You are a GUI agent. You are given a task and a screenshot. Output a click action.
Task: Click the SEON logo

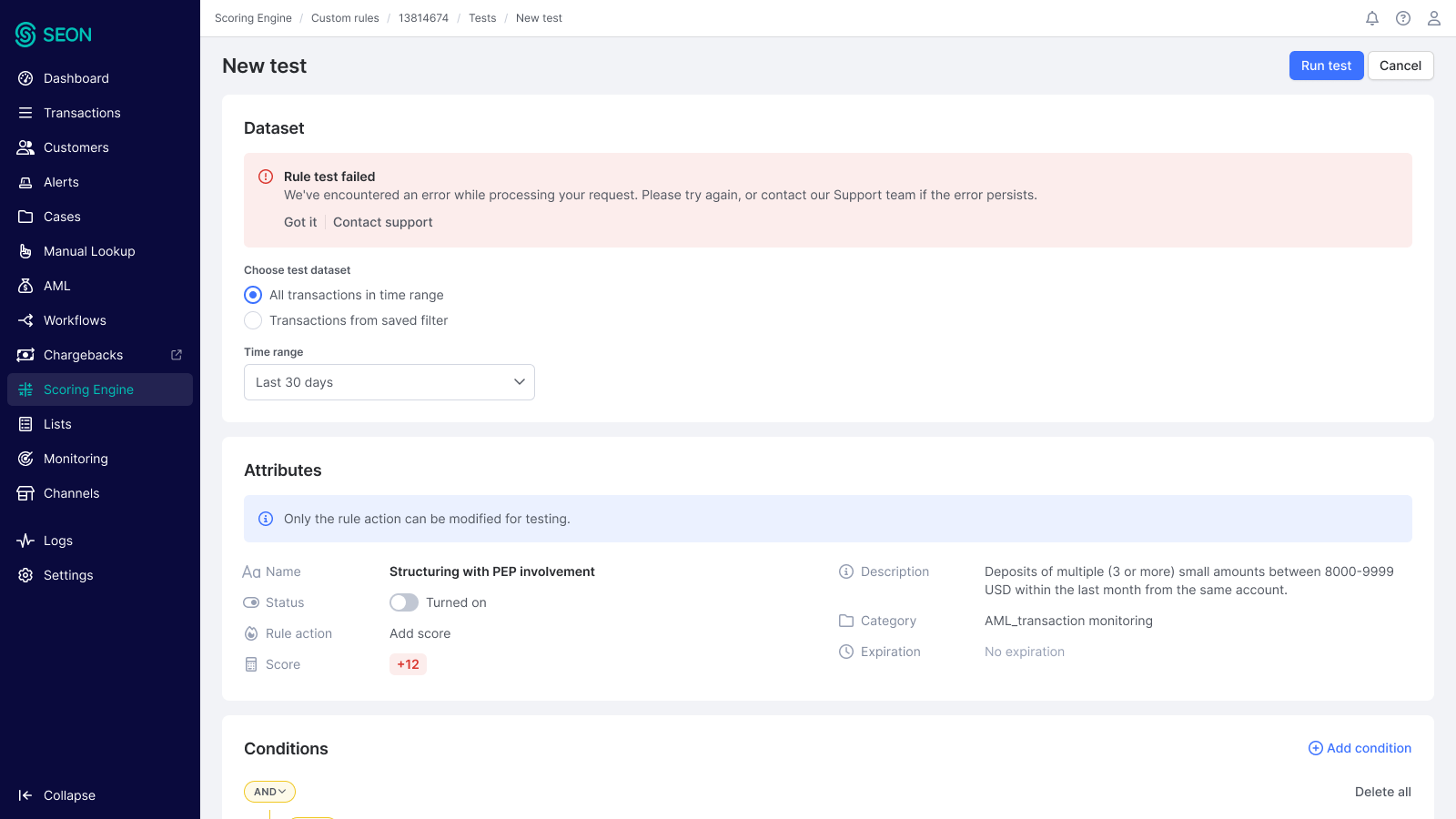(x=54, y=35)
